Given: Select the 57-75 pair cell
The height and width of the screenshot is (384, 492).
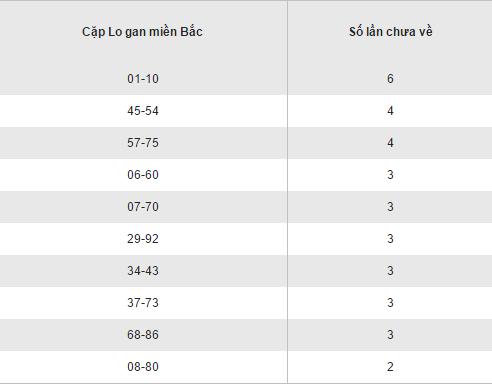Looking at the screenshot, I should tap(143, 143).
